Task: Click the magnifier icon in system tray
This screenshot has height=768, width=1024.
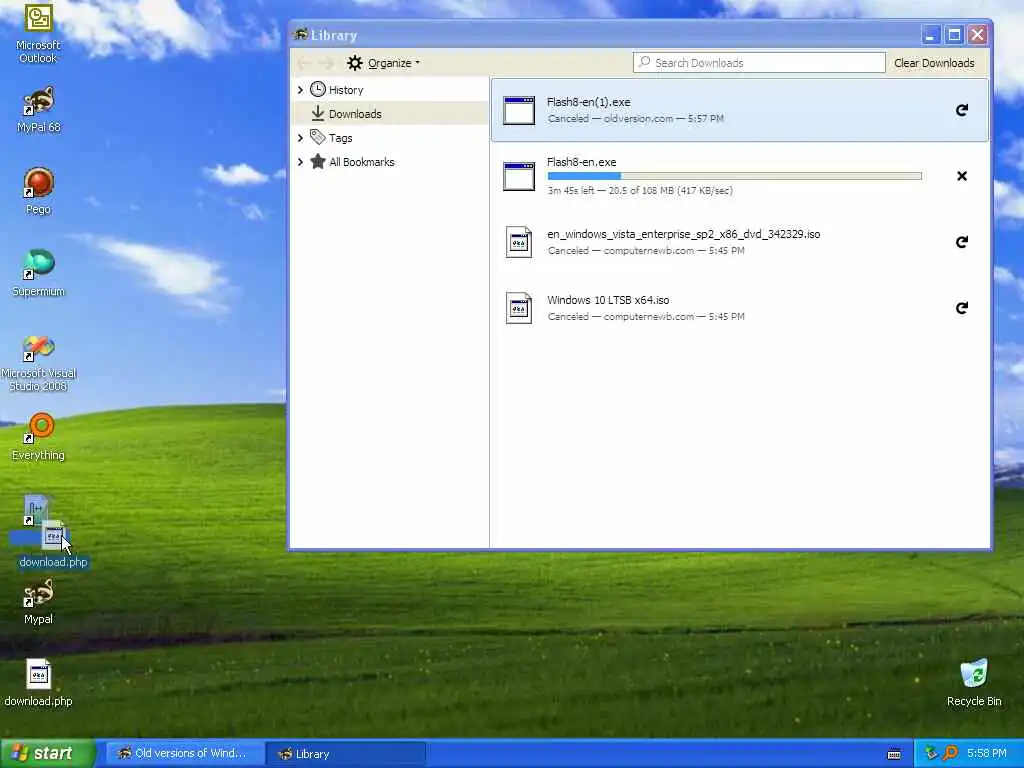Action: [x=950, y=753]
